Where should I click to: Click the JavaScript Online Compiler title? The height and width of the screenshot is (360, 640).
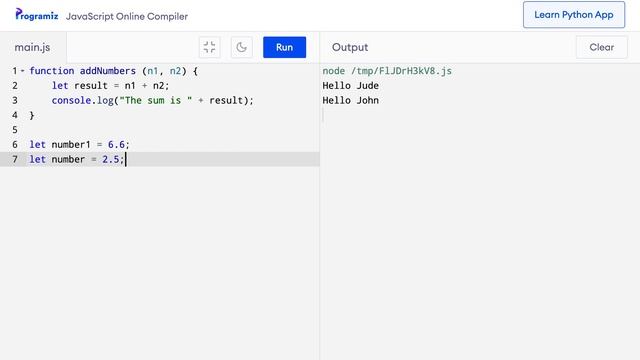click(127, 17)
